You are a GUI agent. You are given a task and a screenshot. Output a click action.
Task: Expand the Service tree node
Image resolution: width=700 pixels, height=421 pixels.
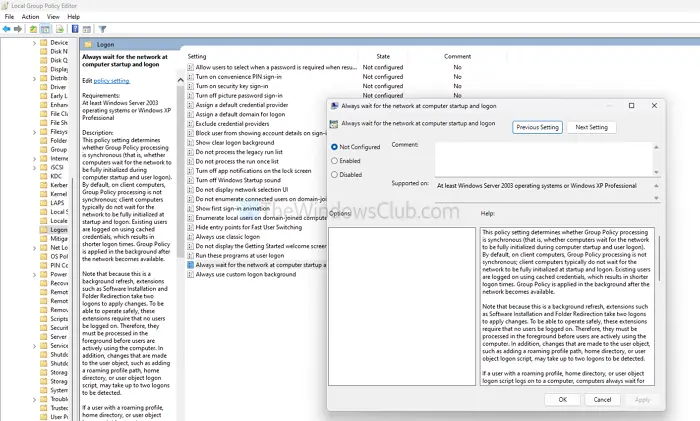[x=34, y=346]
